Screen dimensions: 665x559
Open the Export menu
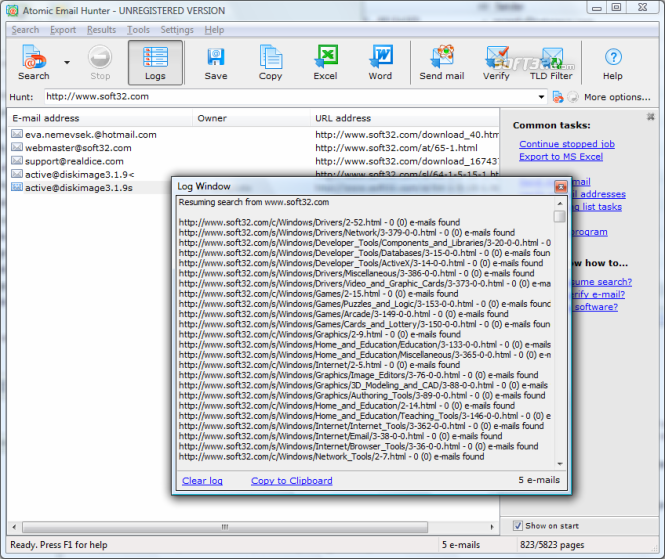[x=63, y=30]
